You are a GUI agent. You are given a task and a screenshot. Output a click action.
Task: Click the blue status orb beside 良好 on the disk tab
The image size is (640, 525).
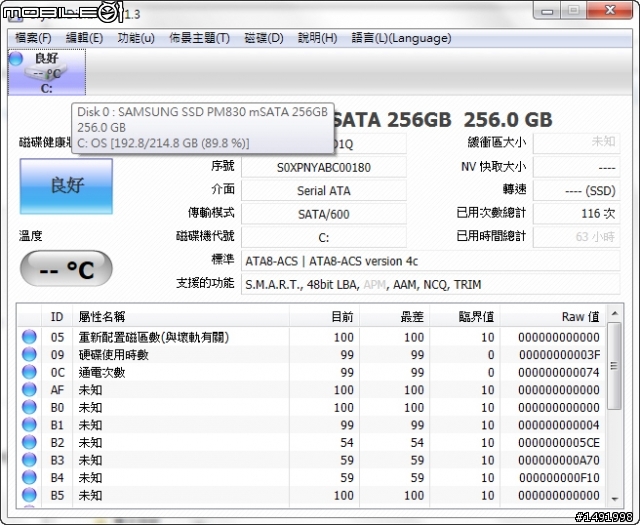pos(16,58)
